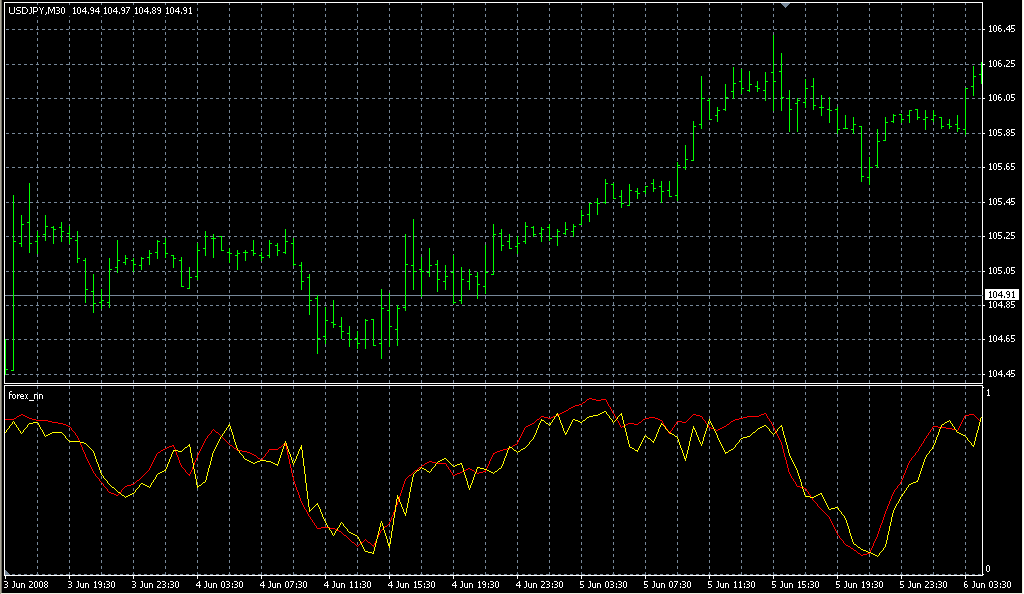This screenshot has width=1024, height=594.
Task: Click the 105.65 label on price axis
Action: (1001, 167)
